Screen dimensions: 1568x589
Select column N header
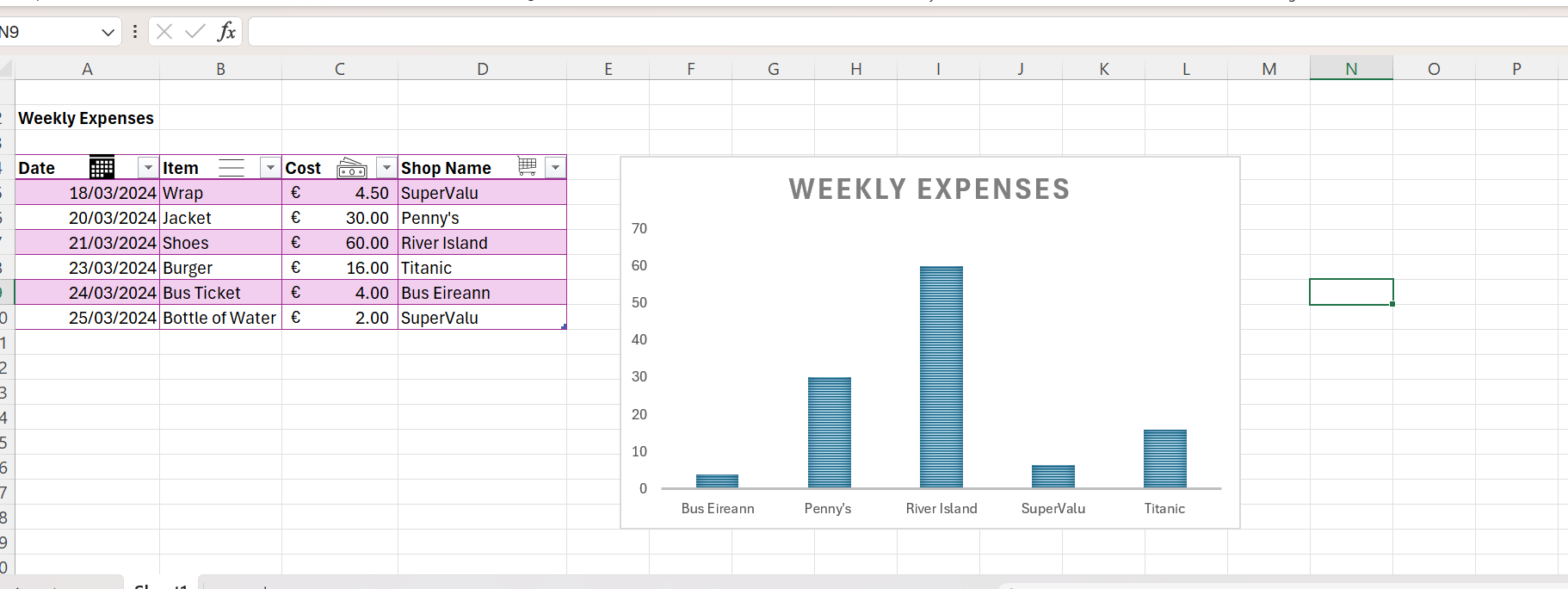coord(1351,69)
